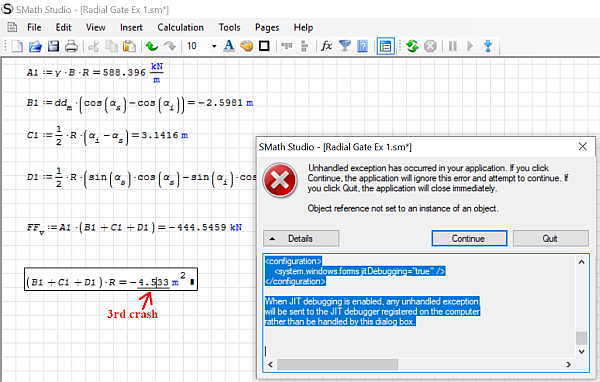Click the Print icon in toolbar
This screenshot has width=600, height=382.
[x=71, y=46]
